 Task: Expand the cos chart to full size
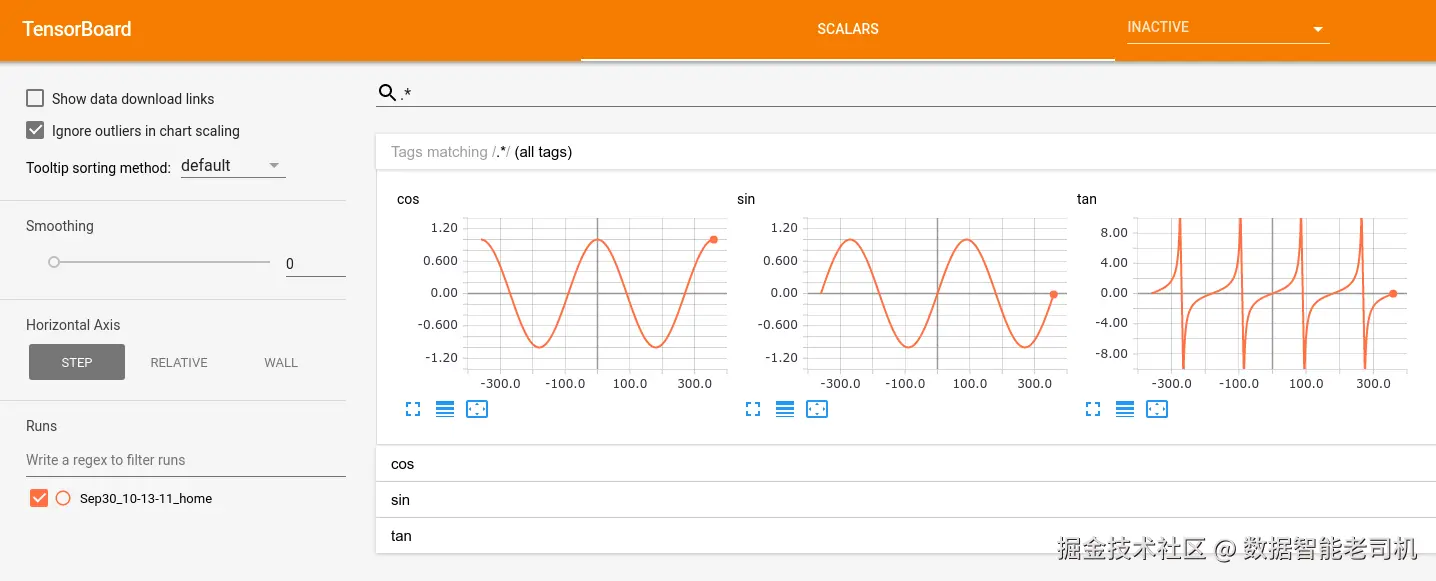(413, 409)
